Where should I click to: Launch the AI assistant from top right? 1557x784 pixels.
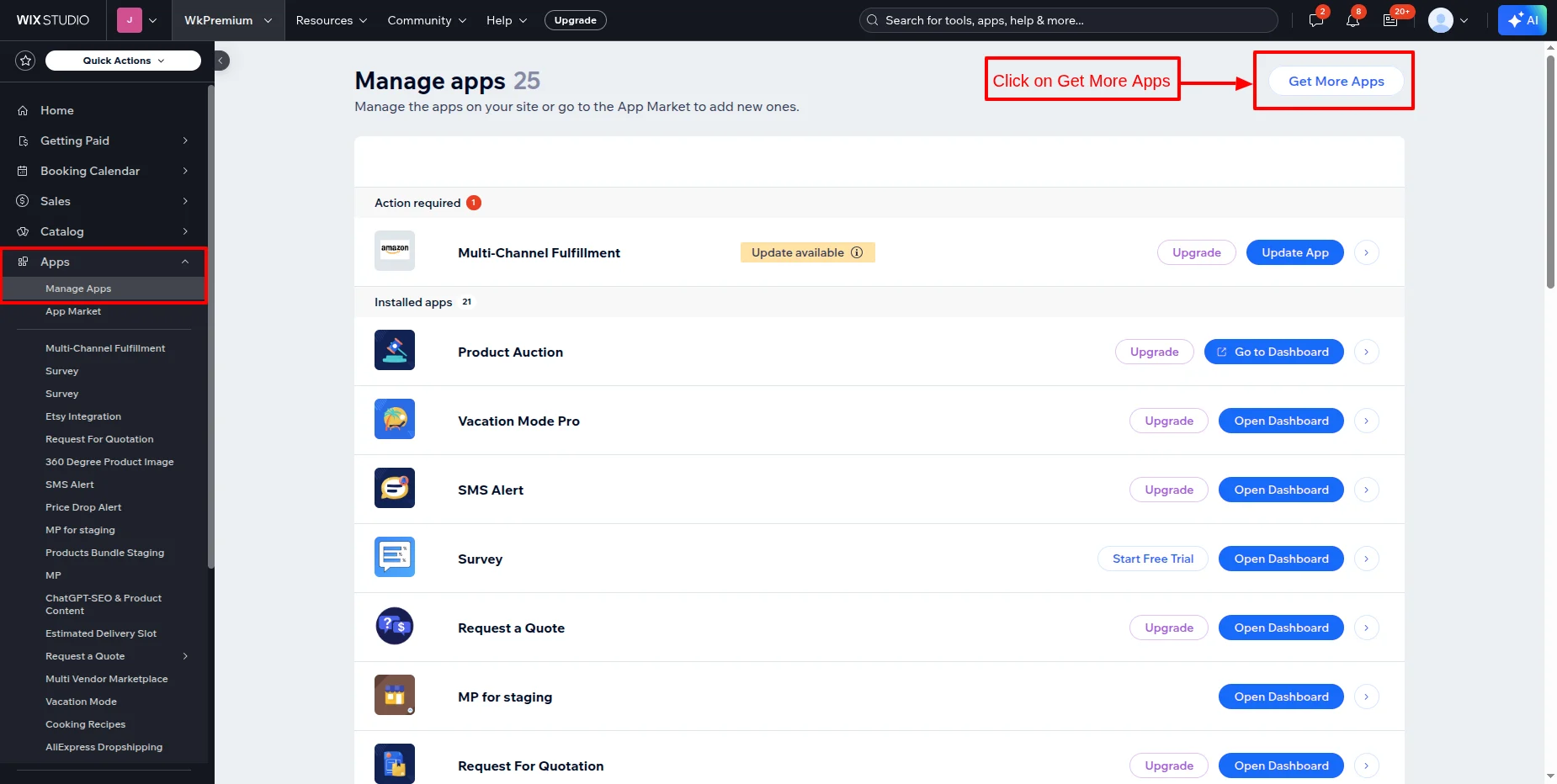[1522, 19]
